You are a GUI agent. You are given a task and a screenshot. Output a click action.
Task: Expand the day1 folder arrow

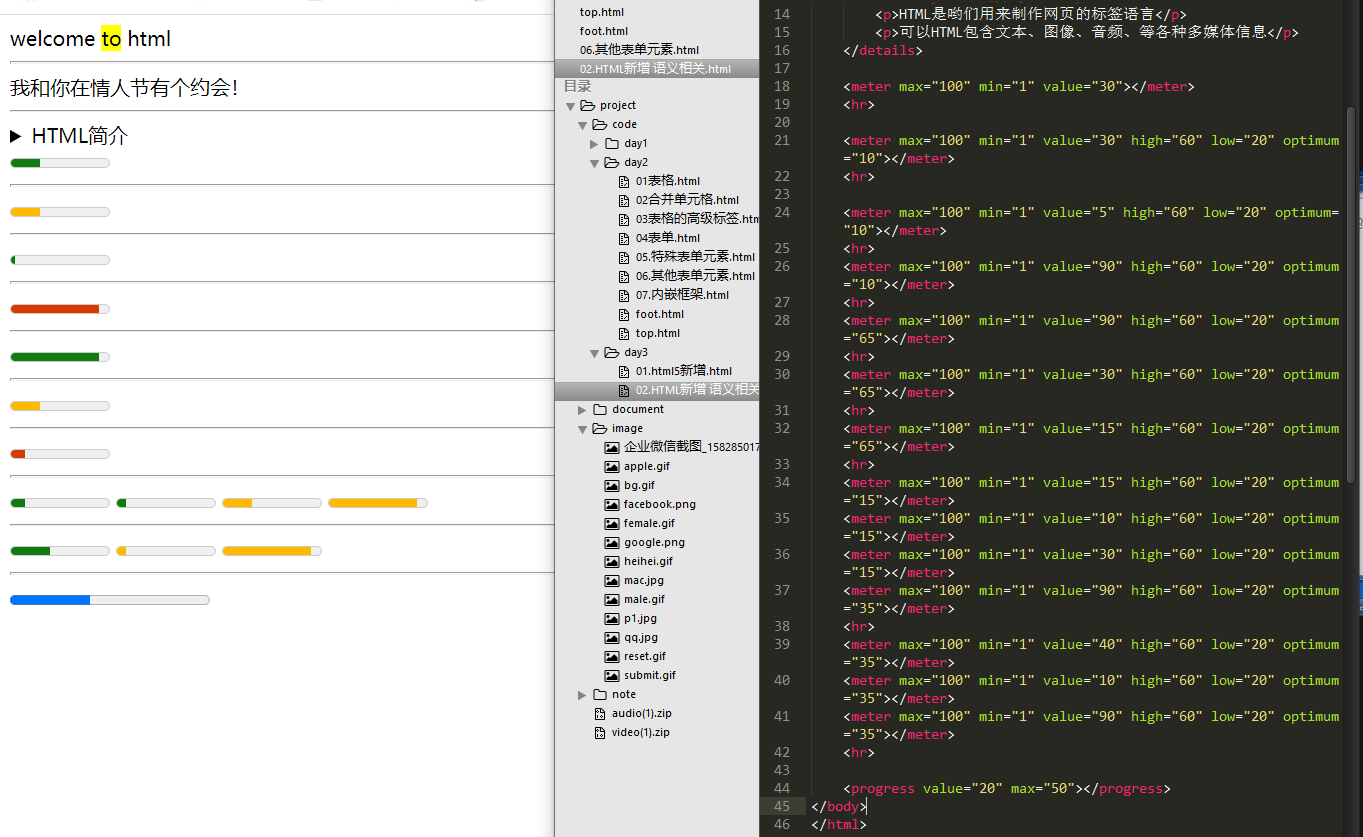click(595, 144)
